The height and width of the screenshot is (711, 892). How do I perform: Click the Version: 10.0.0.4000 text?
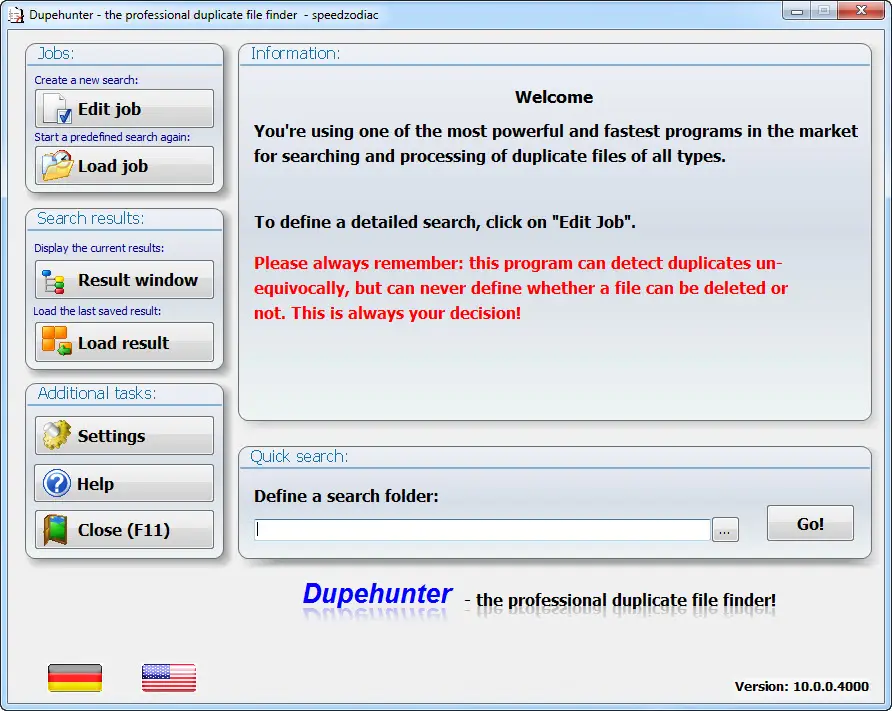coord(802,687)
